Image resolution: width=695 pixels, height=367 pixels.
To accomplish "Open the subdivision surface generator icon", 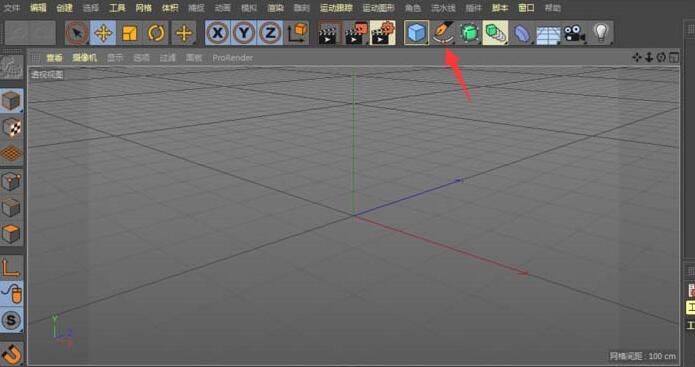I will (469, 33).
